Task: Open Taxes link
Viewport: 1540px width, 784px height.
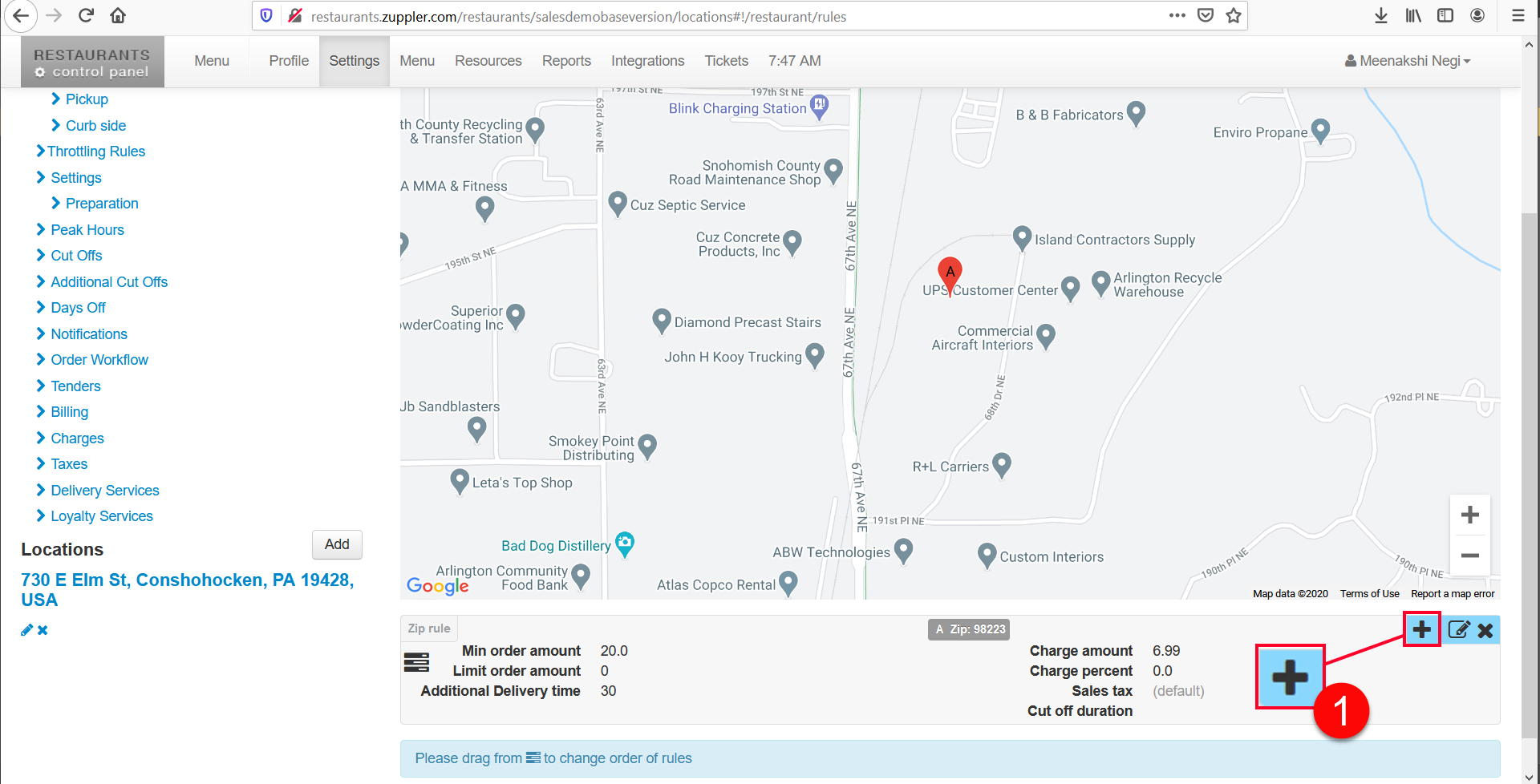Action: pyautogui.click(x=69, y=464)
